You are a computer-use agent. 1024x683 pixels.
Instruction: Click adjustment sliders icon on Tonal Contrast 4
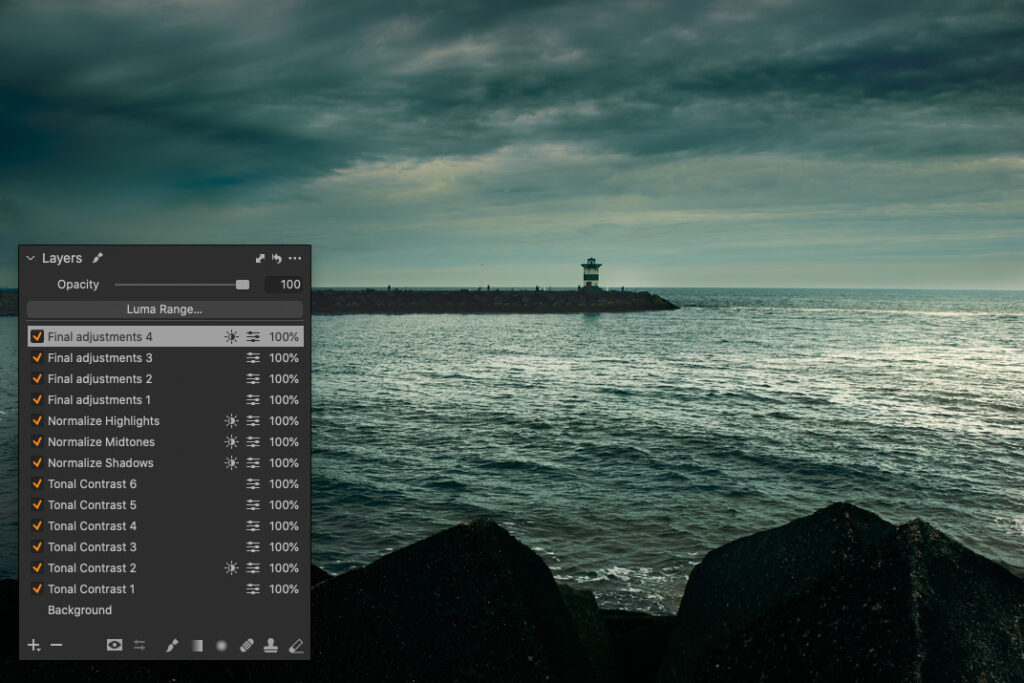(x=253, y=526)
